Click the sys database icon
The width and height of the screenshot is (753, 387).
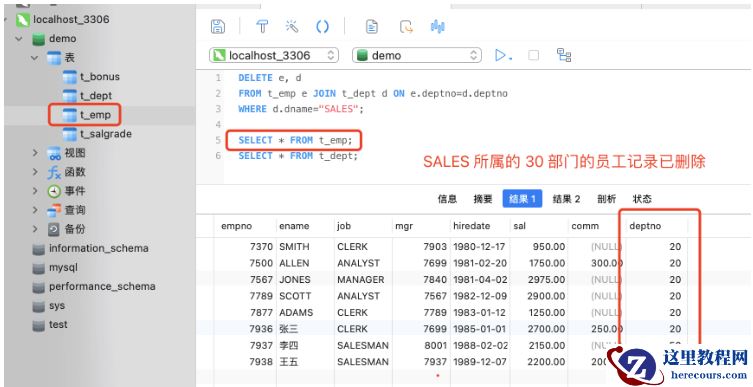[x=38, y=306]
